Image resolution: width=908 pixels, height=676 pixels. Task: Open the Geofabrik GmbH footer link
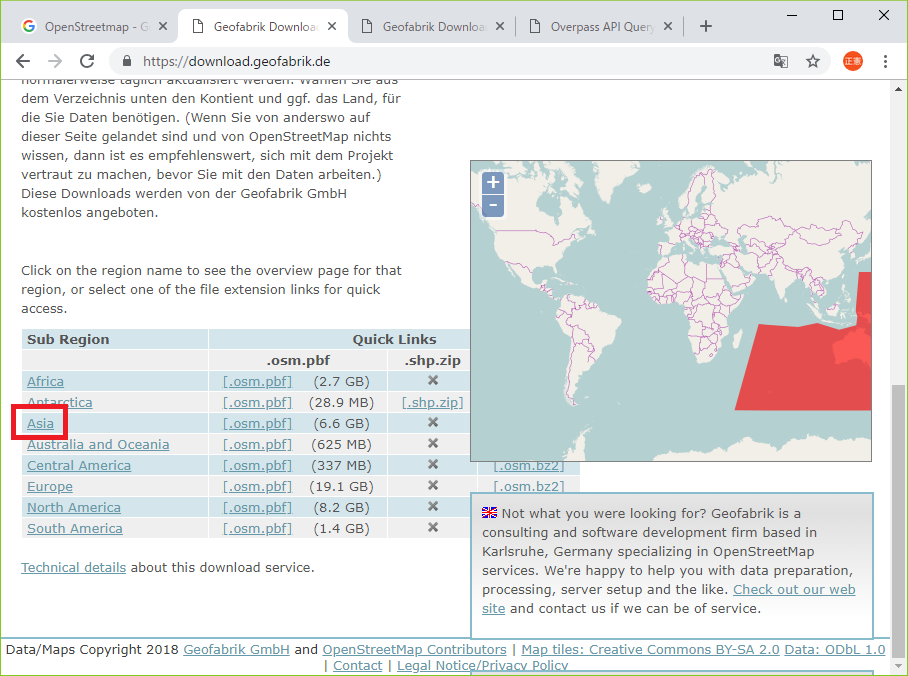[x=236, y=649]
